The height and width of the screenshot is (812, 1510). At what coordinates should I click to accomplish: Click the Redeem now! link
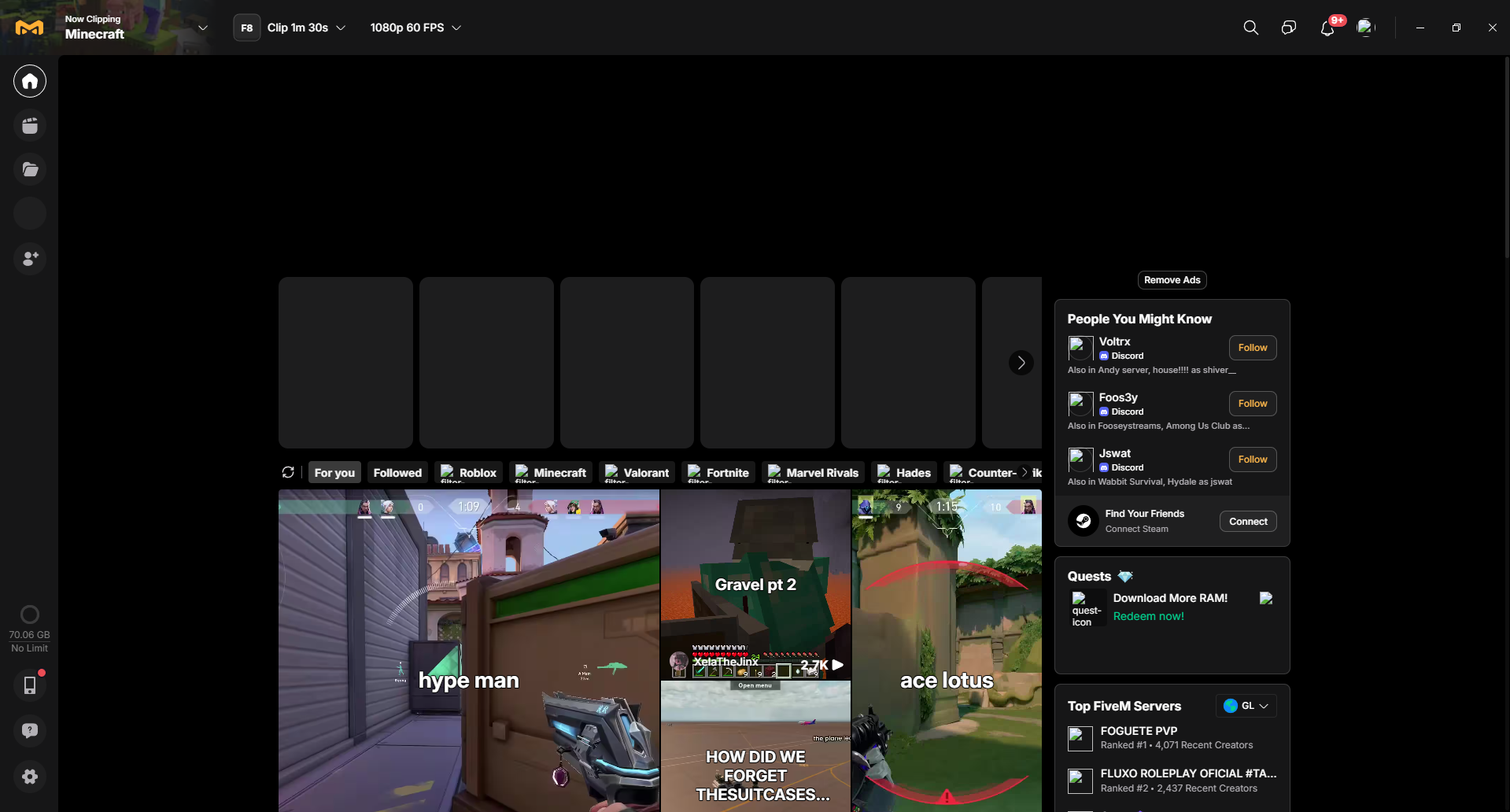click(1148, 616)
